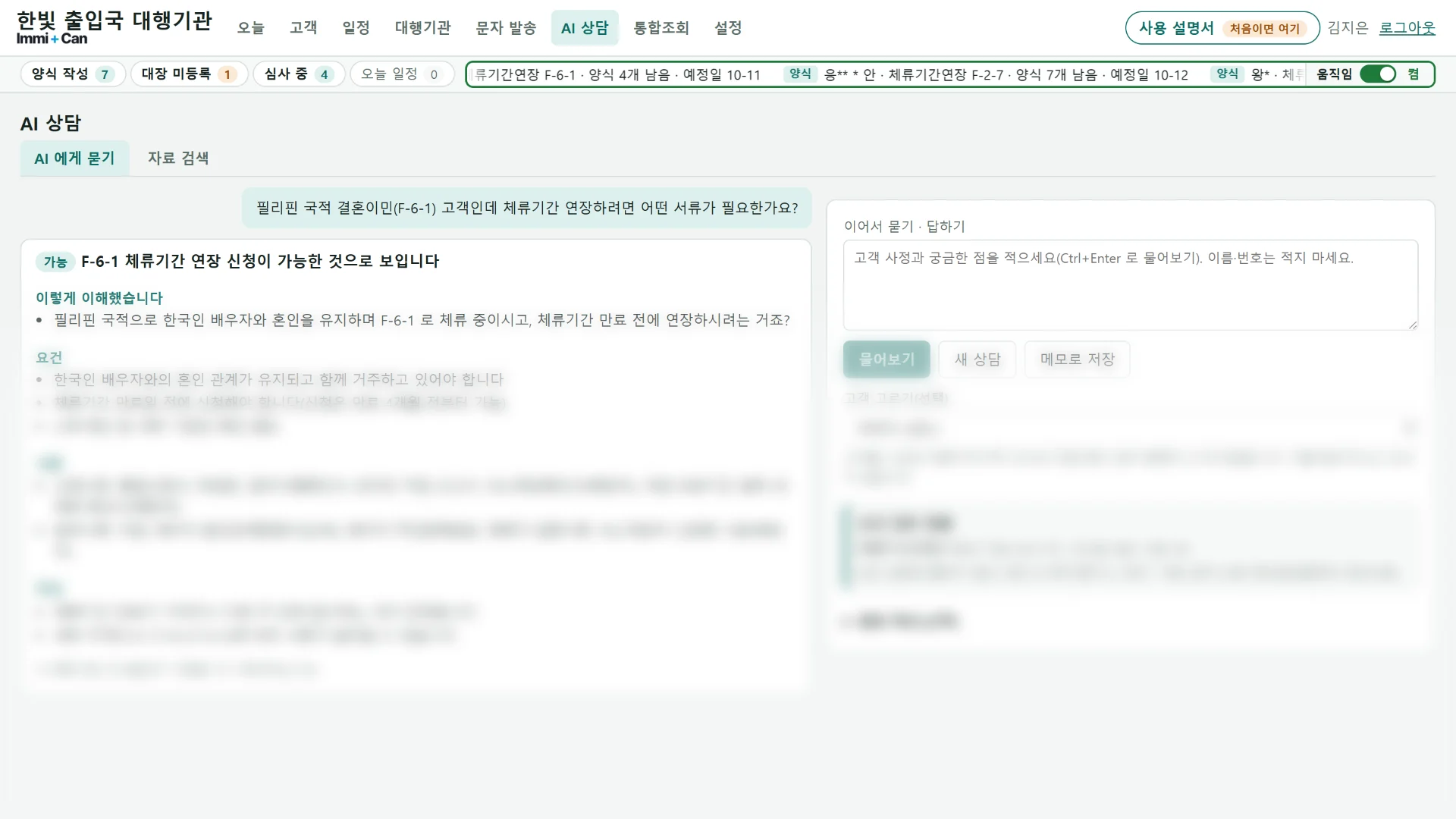Screen dimensions: 1456x819
Task: Open the 대장 미등록 1 chip
Action: 189,74
